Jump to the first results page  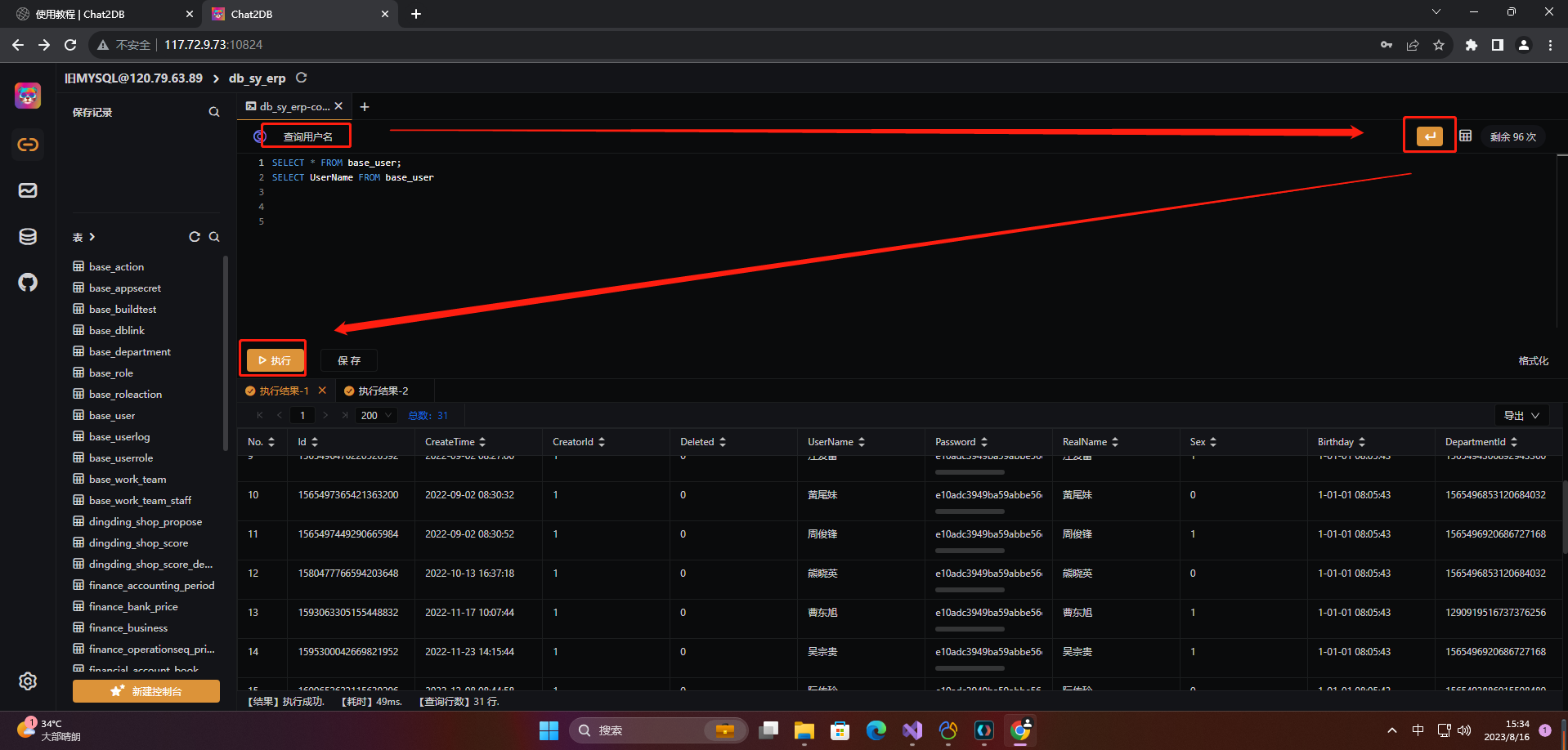pos(260,415)
